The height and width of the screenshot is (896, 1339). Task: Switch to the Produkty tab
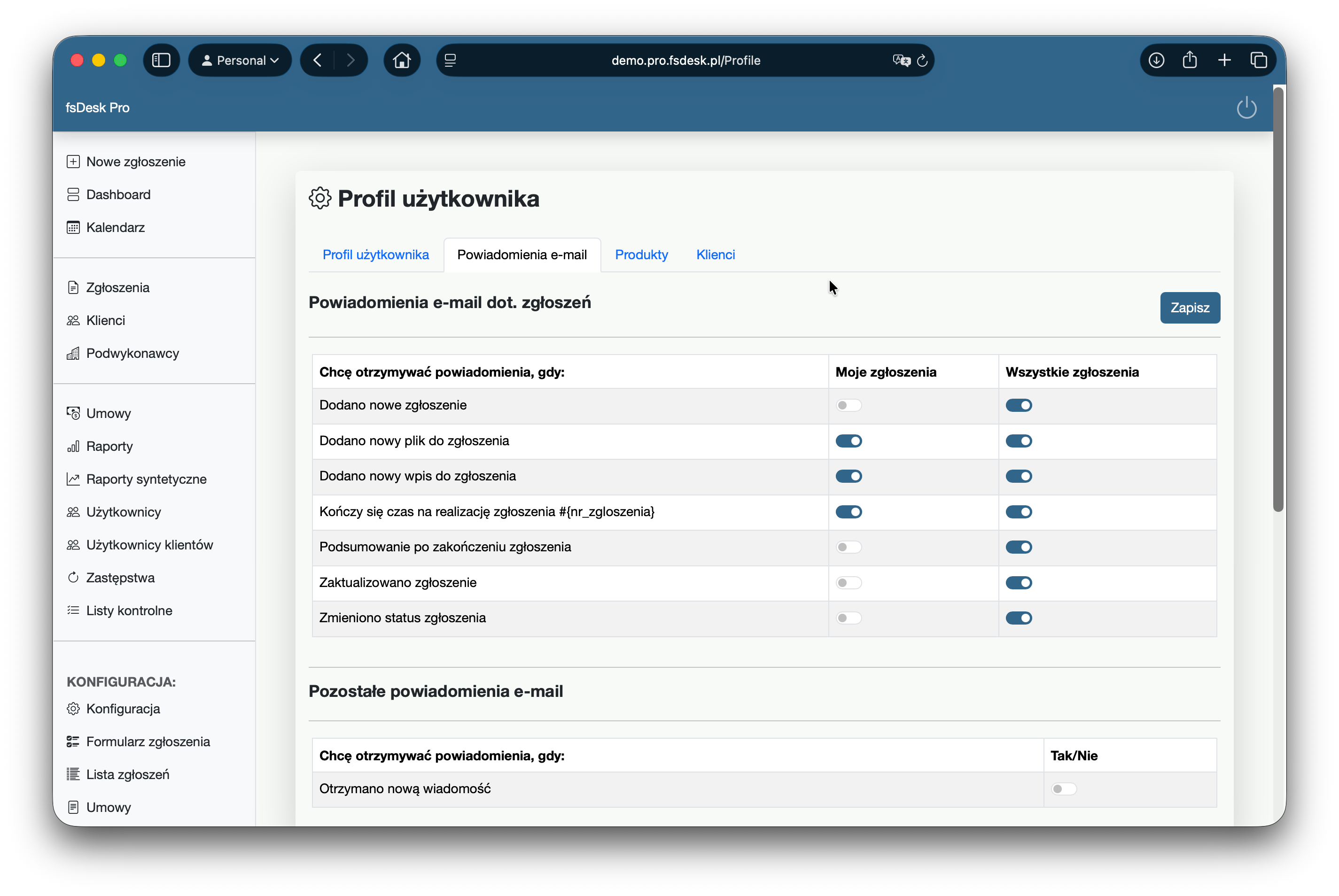(641, 255)
